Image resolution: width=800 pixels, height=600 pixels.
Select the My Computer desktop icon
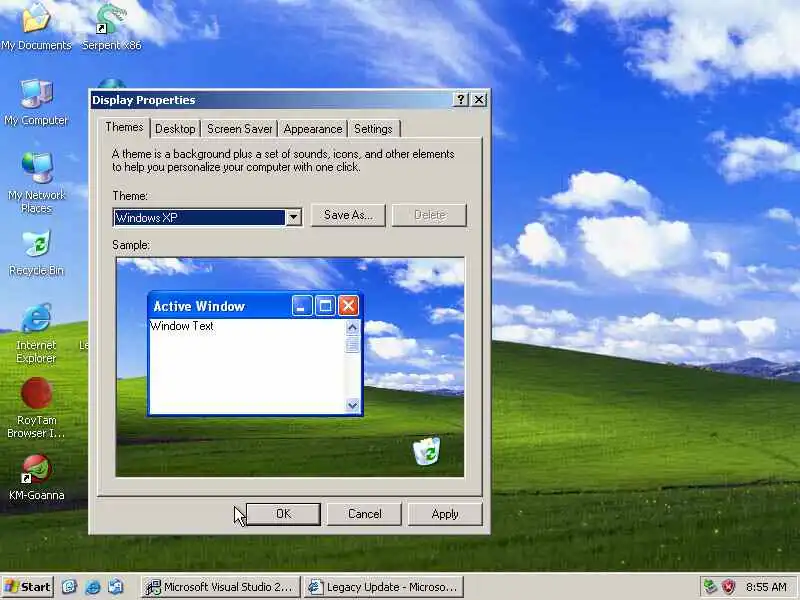36,102
